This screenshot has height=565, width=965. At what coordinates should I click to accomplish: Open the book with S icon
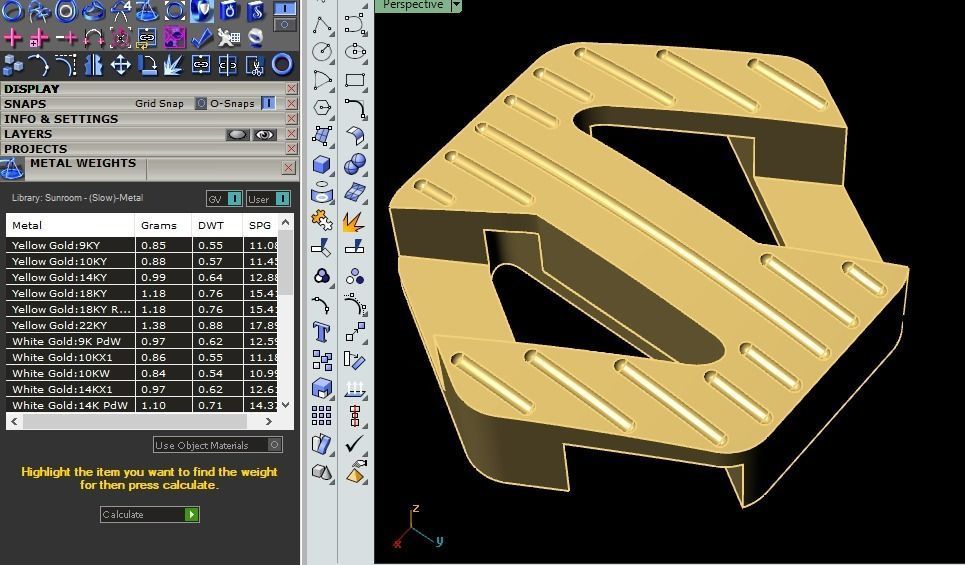[x=256, y=10]
